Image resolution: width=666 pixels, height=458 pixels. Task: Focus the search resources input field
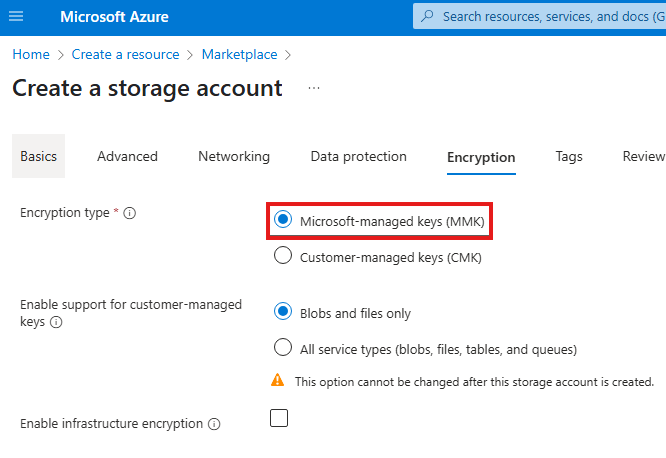tap(552, 16)
